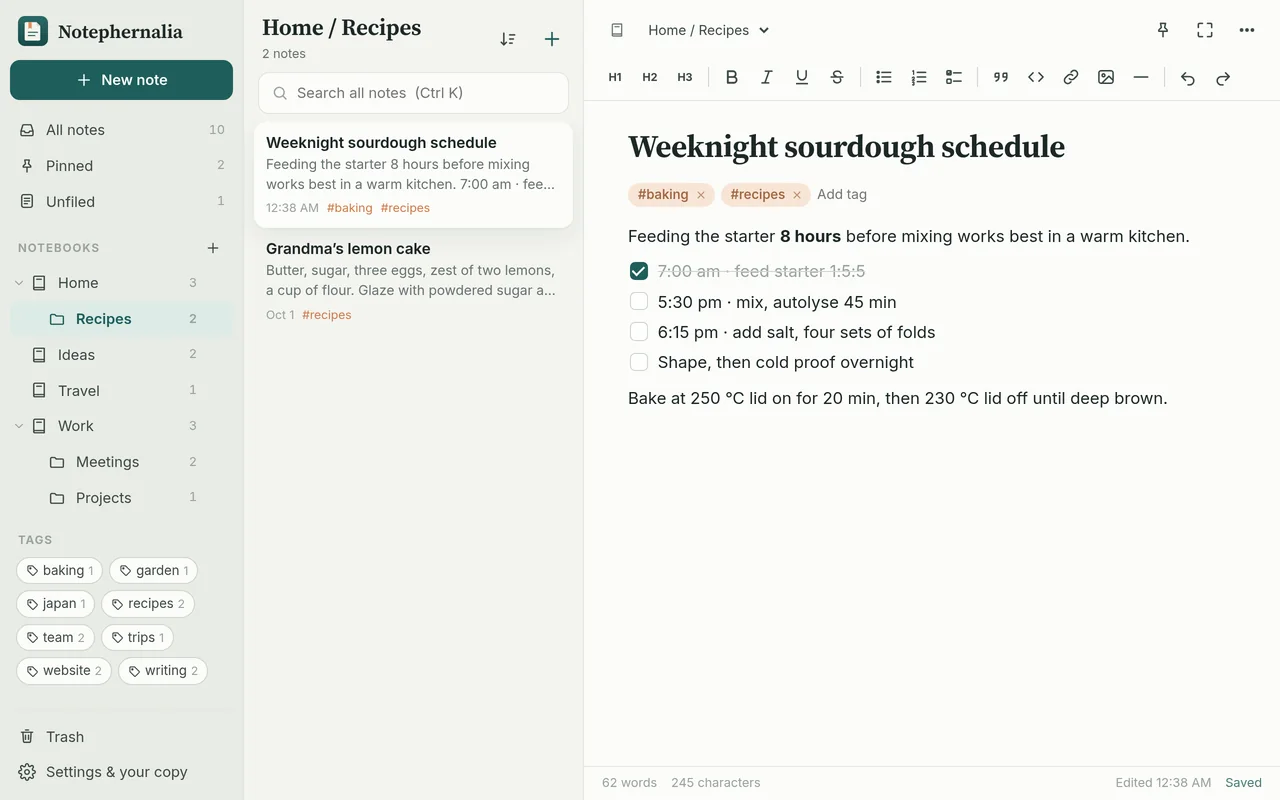Check the 6:15 pm add salt item

pos(639,331)
